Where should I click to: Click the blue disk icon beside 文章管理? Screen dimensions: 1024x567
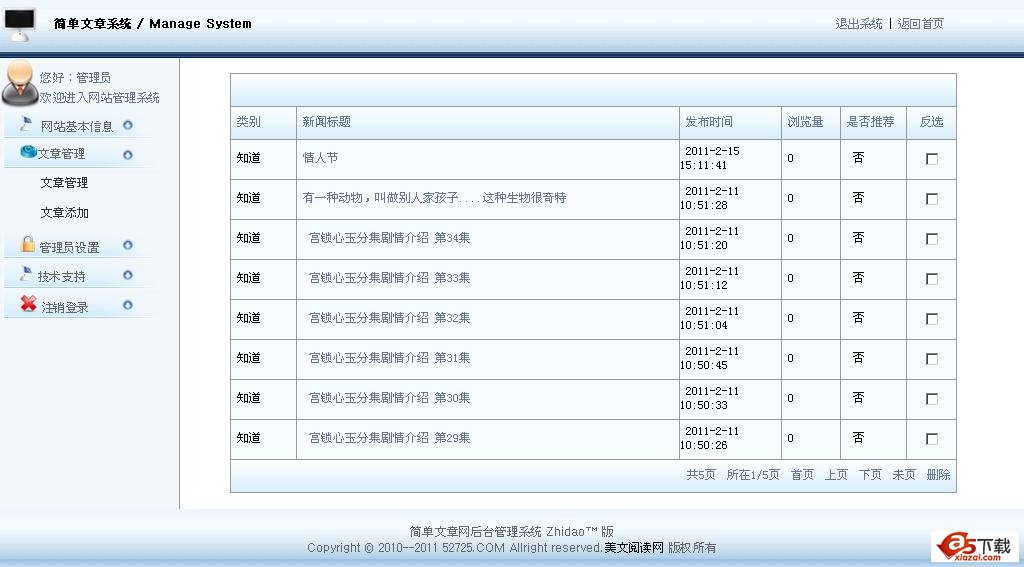28,152
